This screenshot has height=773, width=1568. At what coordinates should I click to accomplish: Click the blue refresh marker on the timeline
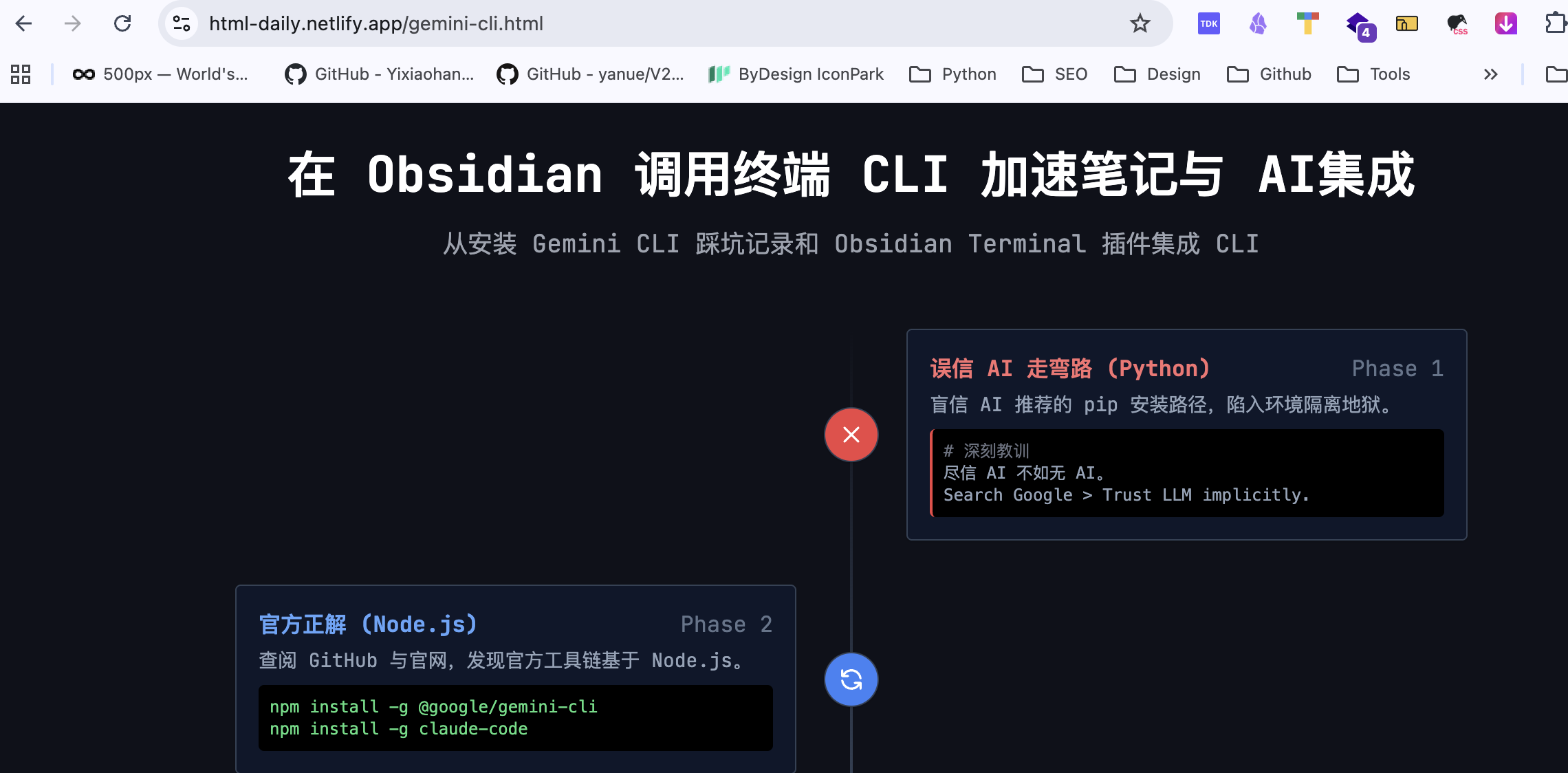click(851, 679)
